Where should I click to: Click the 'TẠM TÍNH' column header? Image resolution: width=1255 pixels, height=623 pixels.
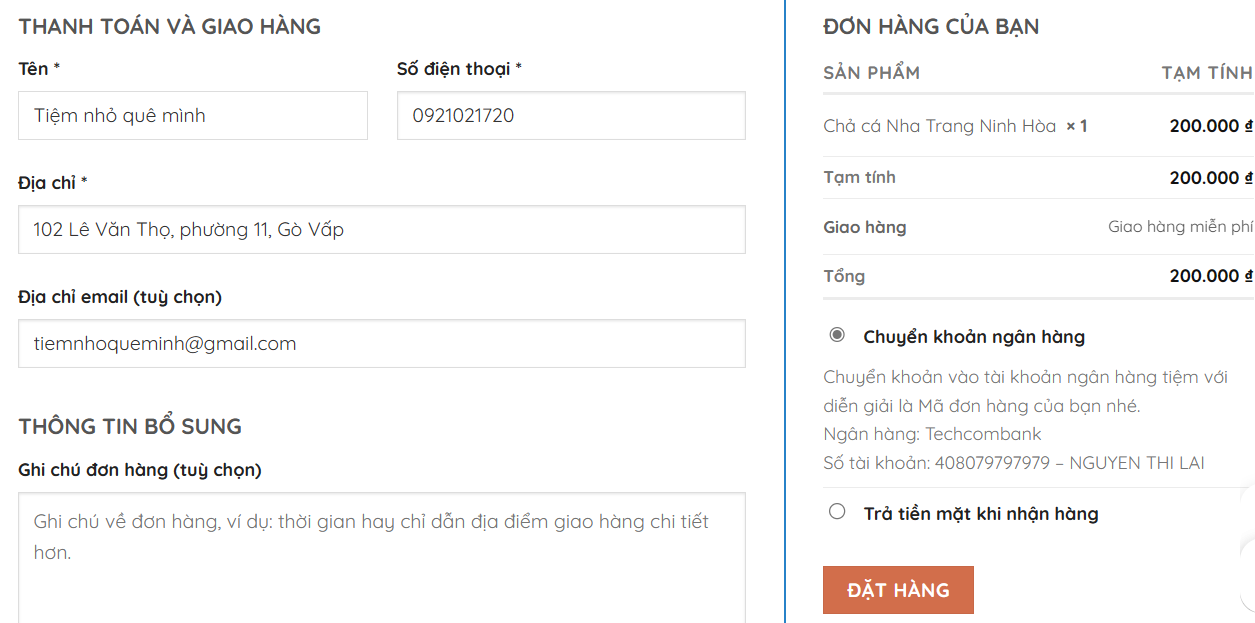point(1207,73)
